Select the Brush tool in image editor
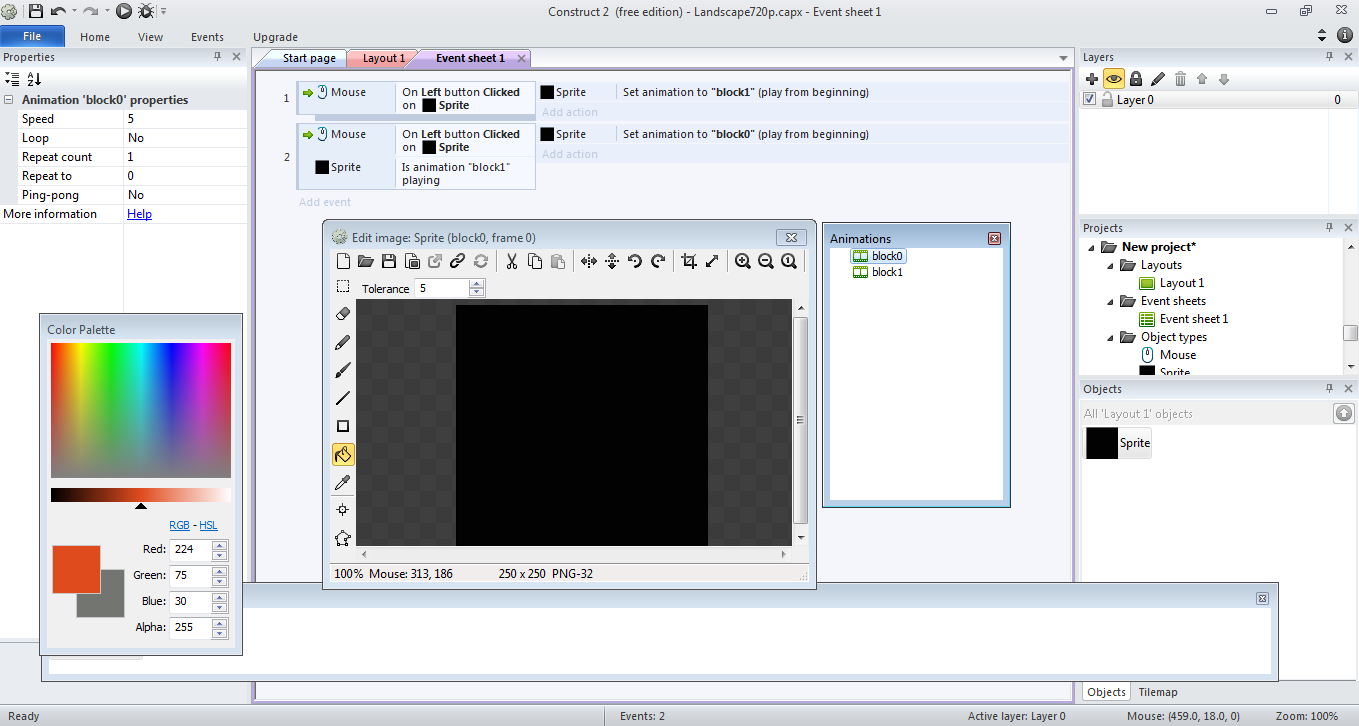The height and width of the screenshot is (726, 1359). click(343, 370)
